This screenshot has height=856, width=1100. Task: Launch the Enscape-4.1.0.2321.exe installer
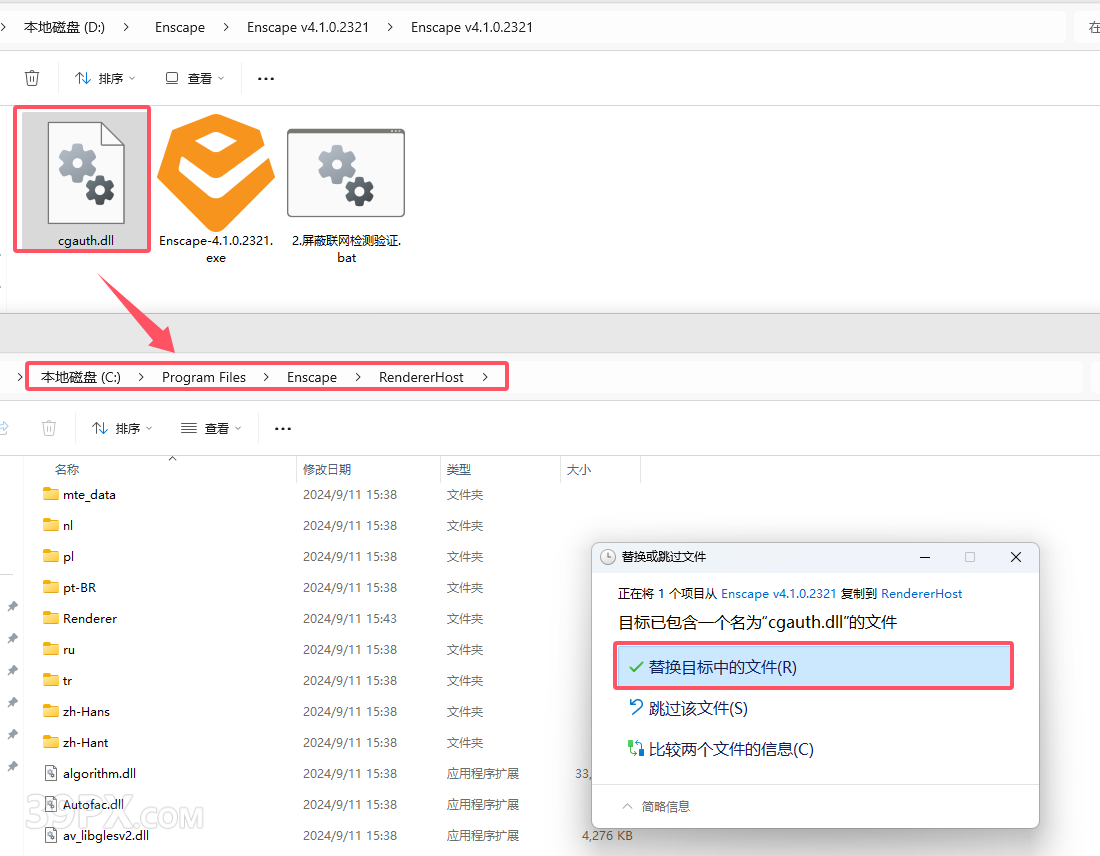[215, 170]
